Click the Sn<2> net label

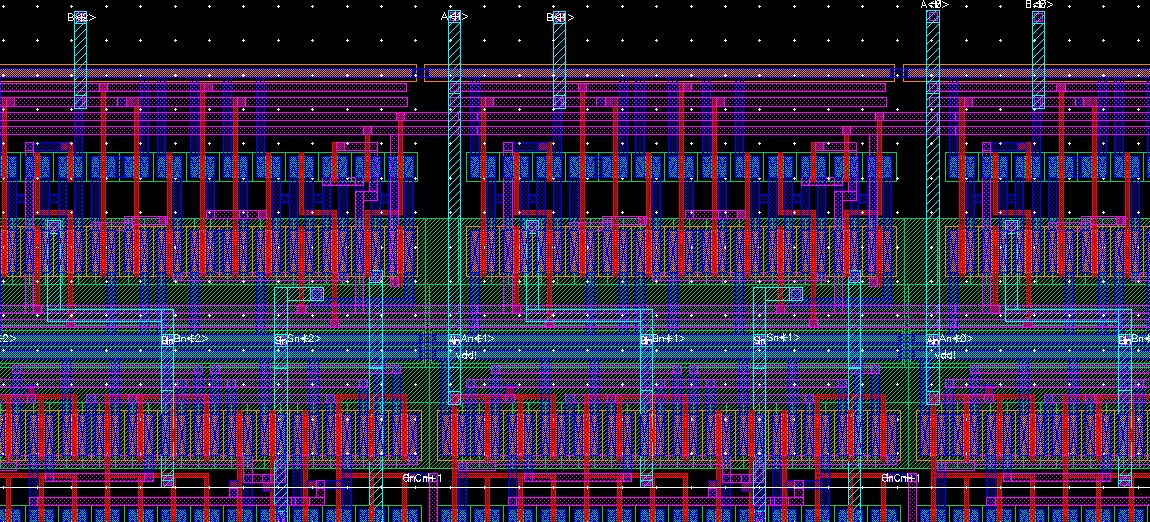[x=300, y=339]
